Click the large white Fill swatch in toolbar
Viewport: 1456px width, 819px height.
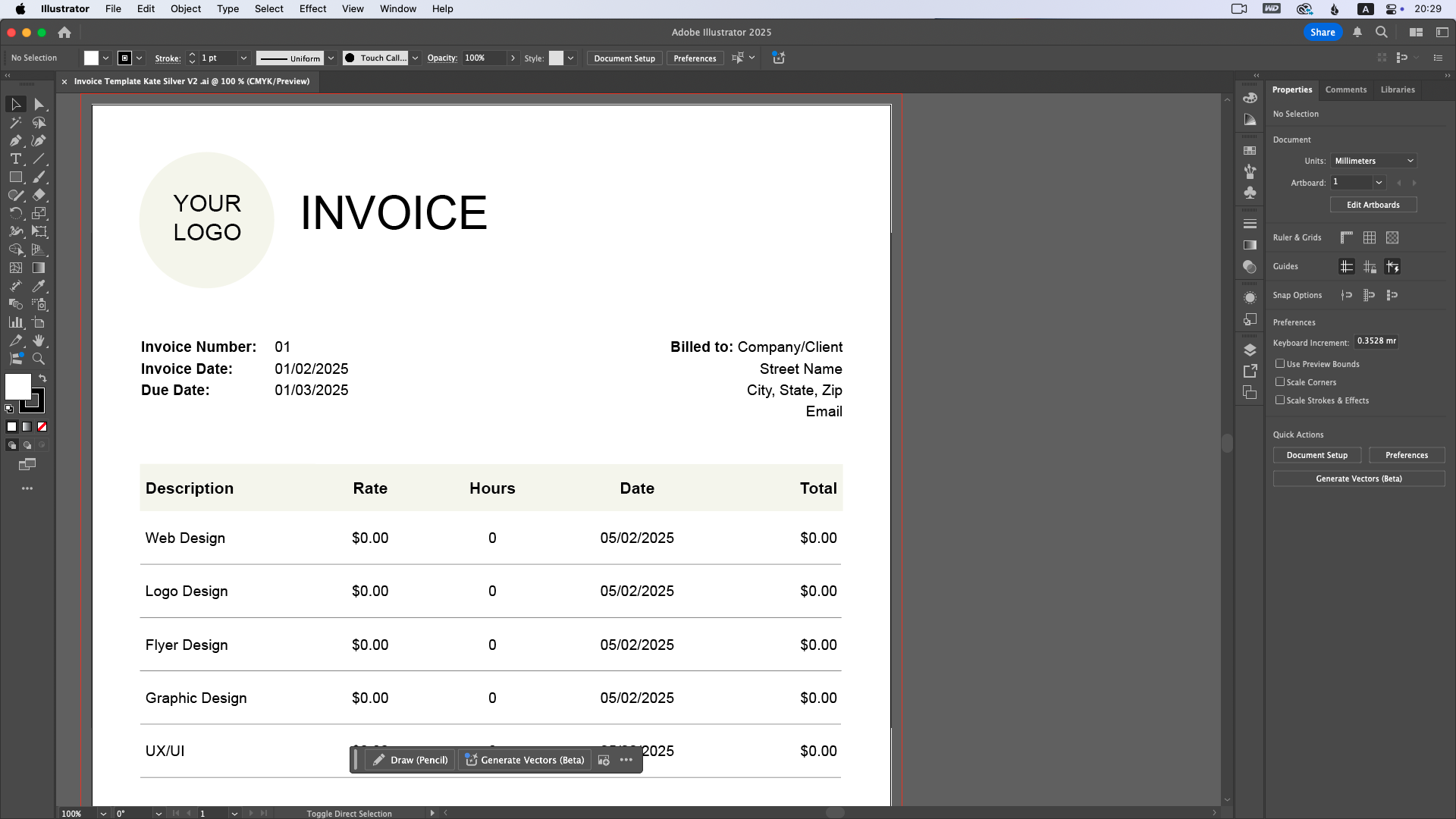coord(18,387)
